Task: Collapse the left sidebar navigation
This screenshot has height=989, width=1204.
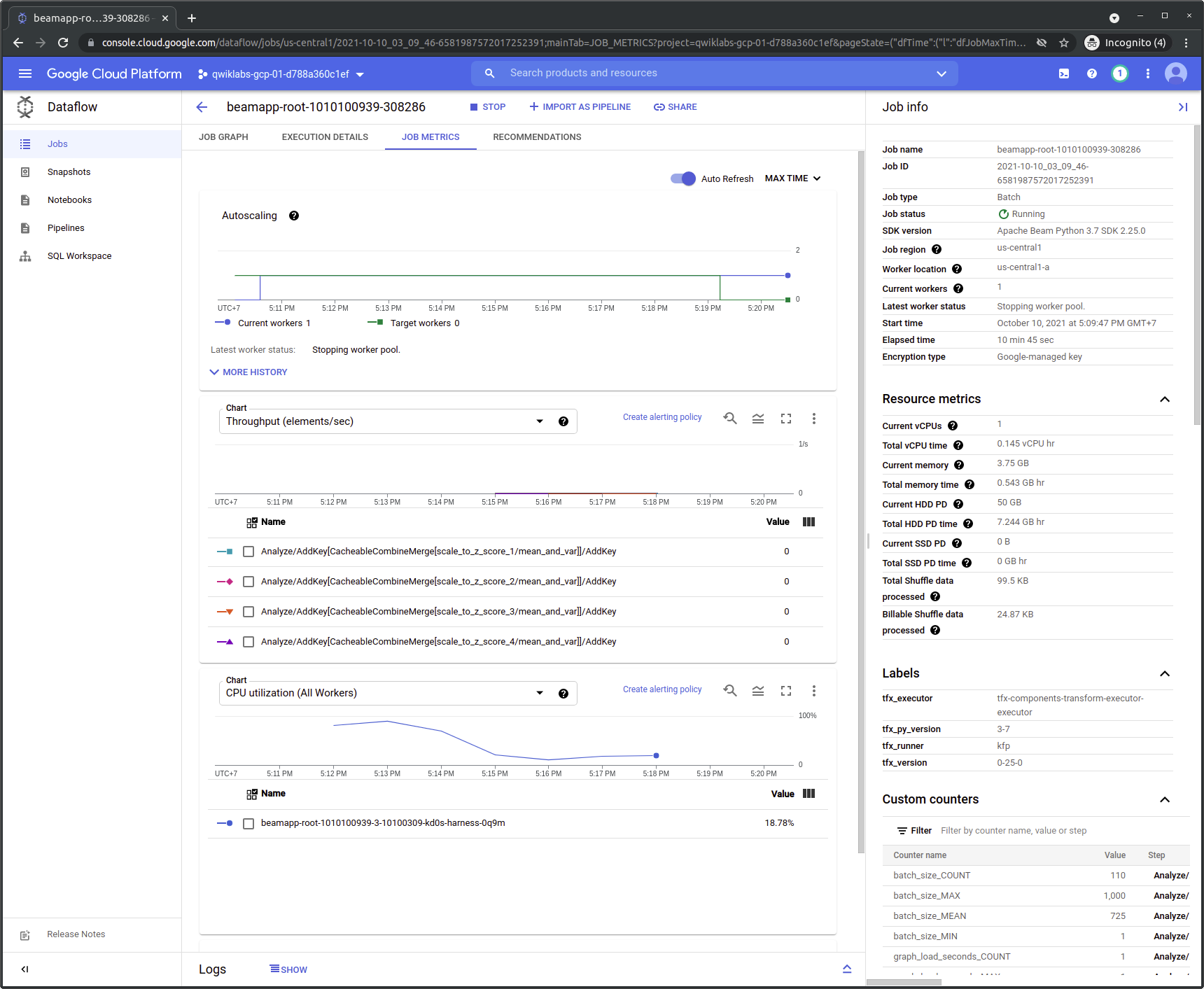Action: point(25,969)
